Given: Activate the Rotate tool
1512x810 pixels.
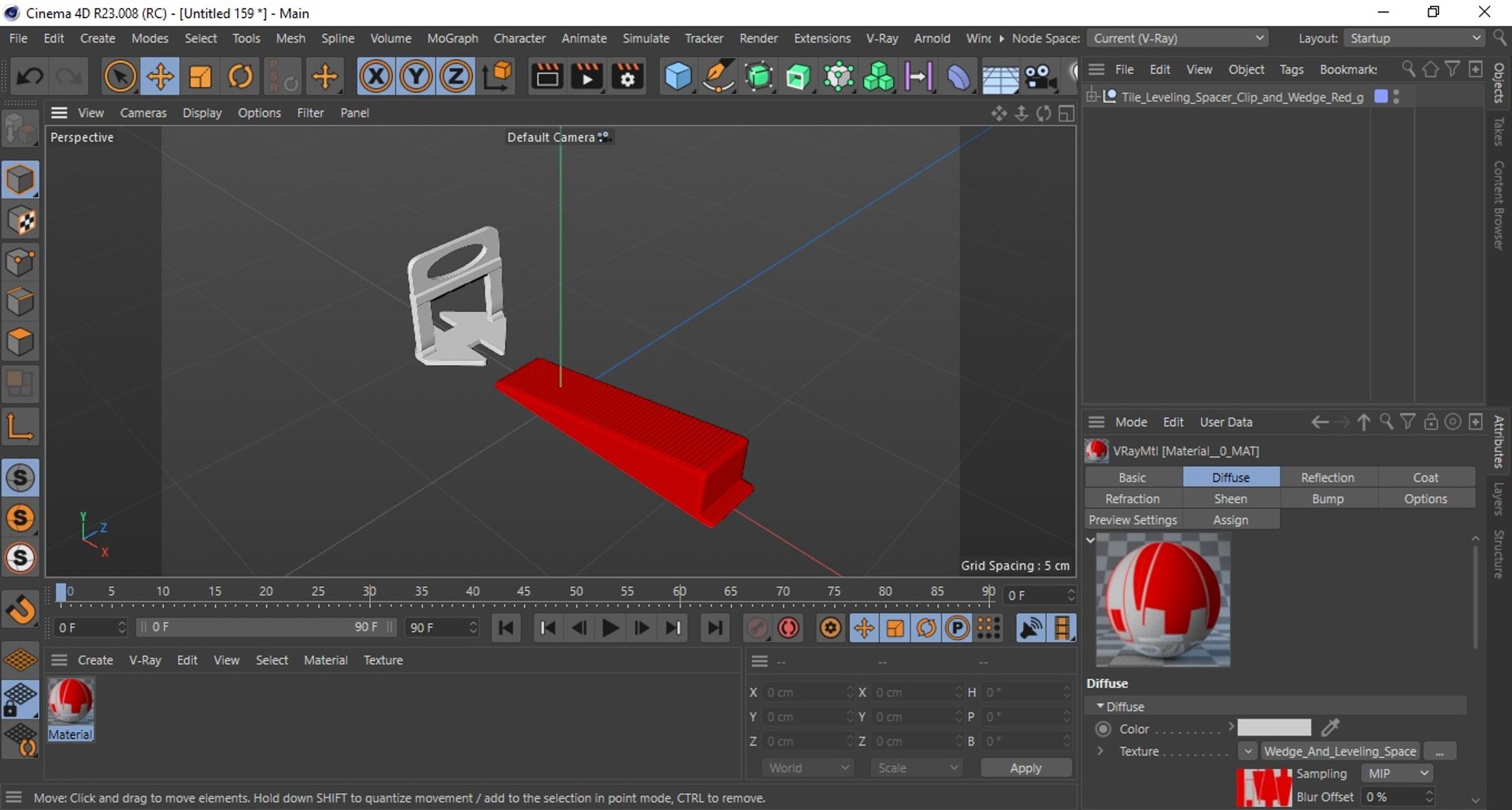Looking at the screenshot, I should (x=241, y=76).
